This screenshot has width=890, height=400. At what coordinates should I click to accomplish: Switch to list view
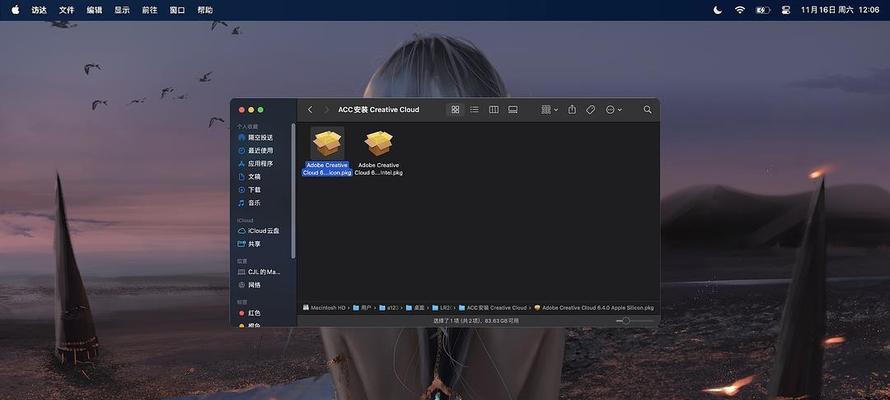pyautogui.click(x=475, y=110)
